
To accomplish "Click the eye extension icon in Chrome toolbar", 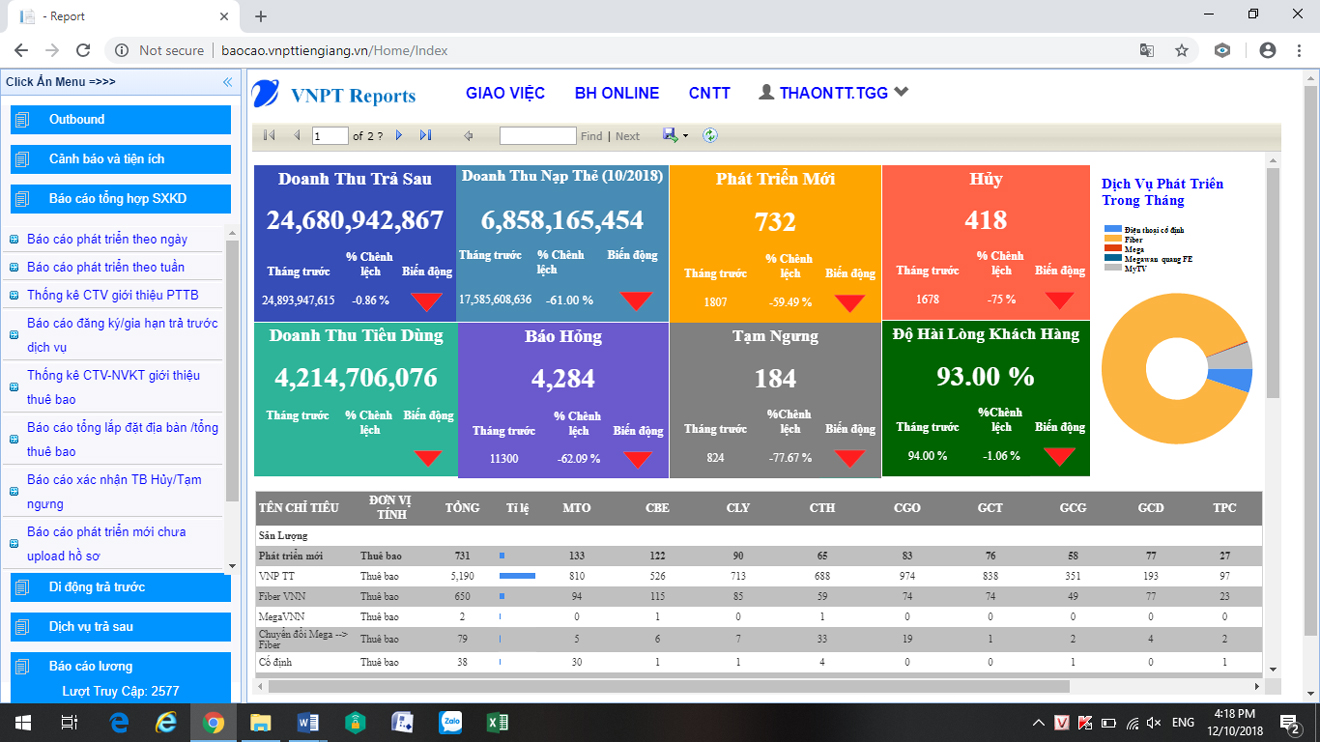I will click(x=1222, y=50).
